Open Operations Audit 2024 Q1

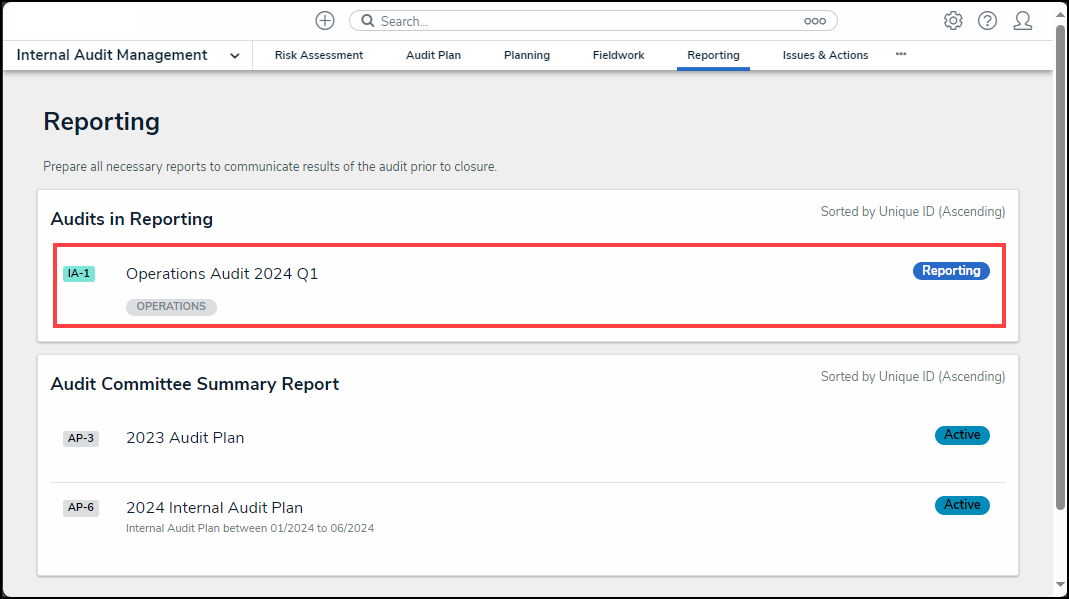pos(222,274)
